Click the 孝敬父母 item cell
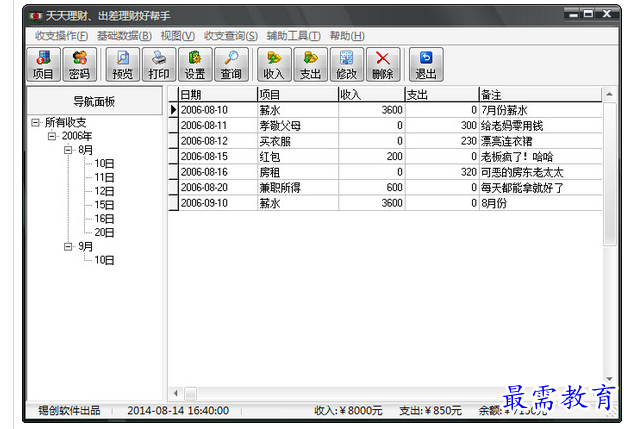Screen dimensions: 624x429 (298, 126)
